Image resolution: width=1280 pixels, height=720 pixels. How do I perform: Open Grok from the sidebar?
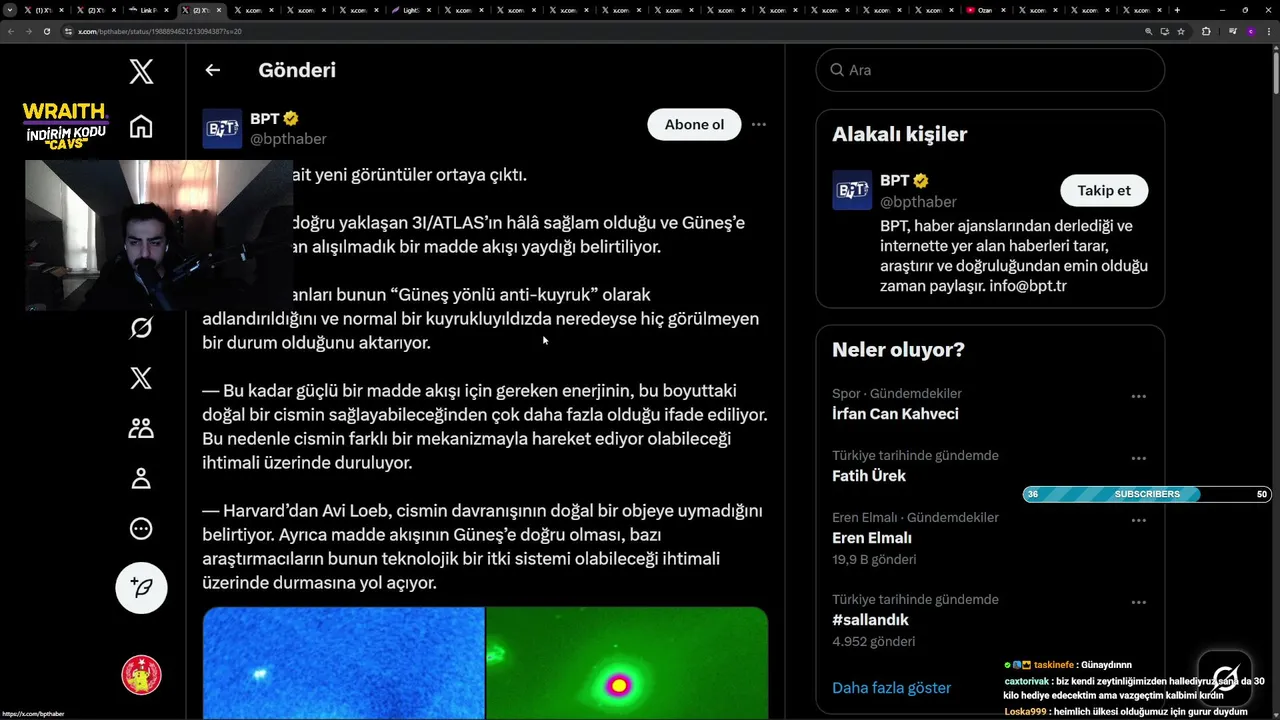click(x=141, y=327)
